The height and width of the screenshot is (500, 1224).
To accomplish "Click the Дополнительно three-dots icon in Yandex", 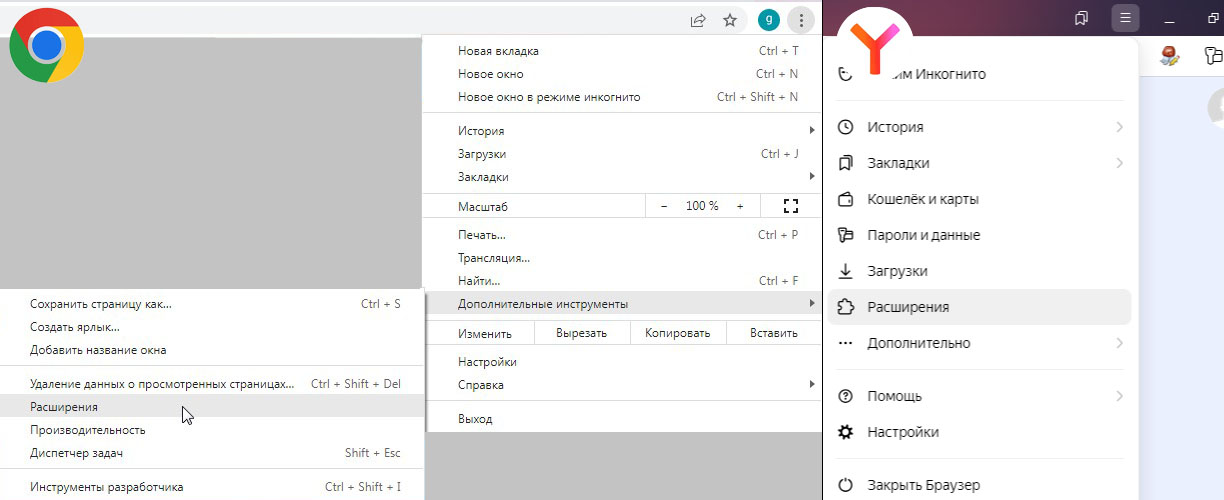I will 846,343.
